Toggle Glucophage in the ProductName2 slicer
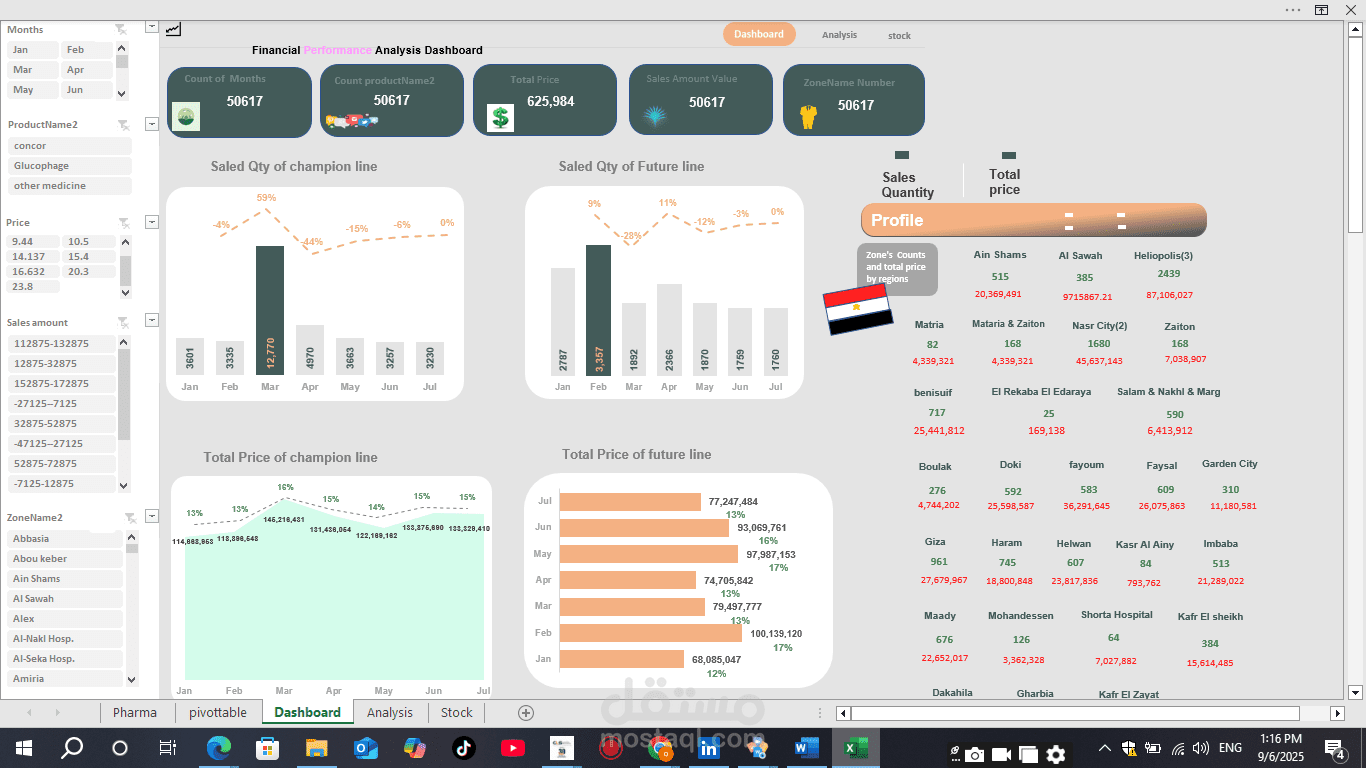Image resolution: width=1366 pixels, height=768 pixels. (70, 166)
